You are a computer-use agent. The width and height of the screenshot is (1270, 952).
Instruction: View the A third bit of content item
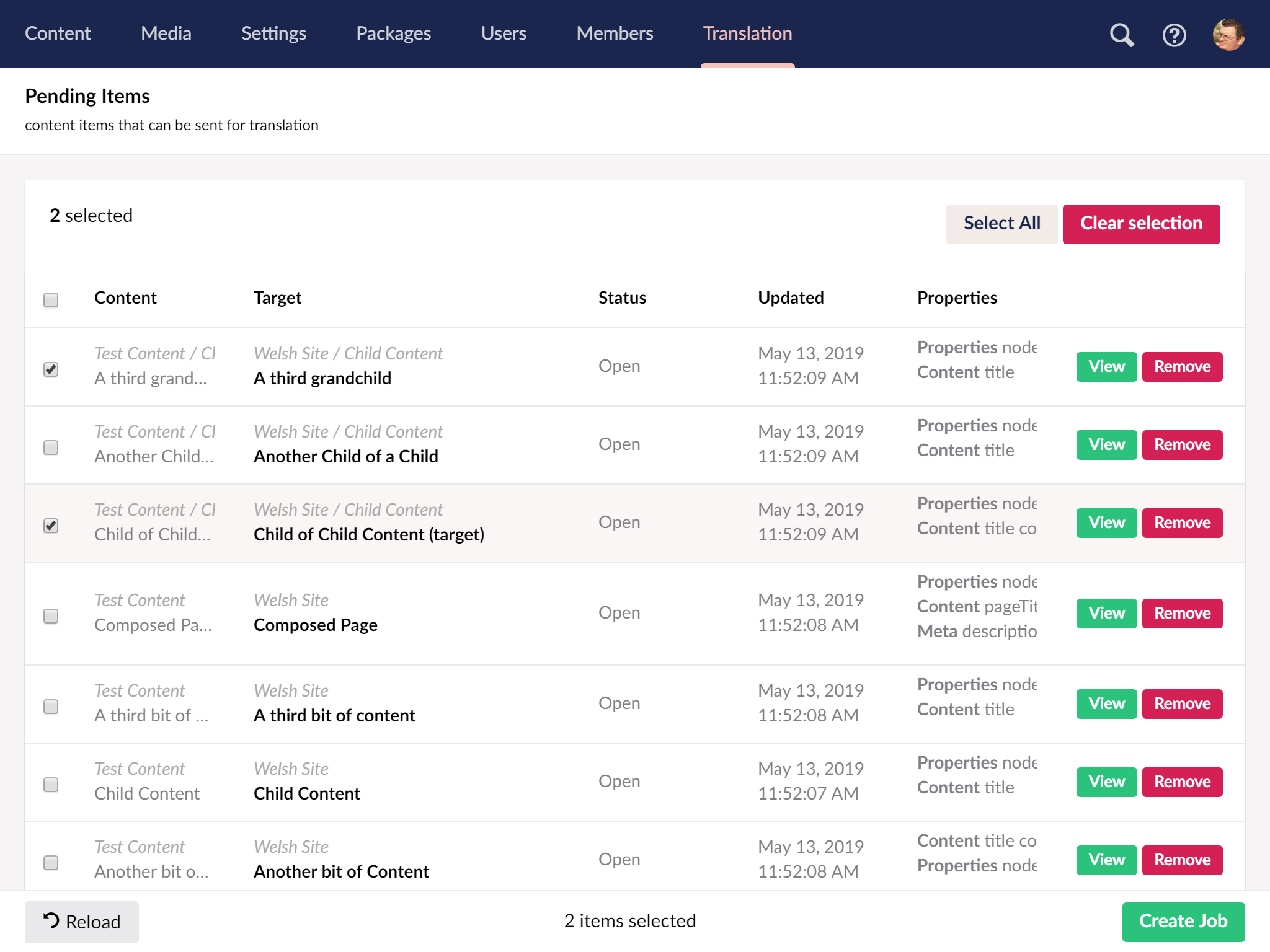[1106, 704]
